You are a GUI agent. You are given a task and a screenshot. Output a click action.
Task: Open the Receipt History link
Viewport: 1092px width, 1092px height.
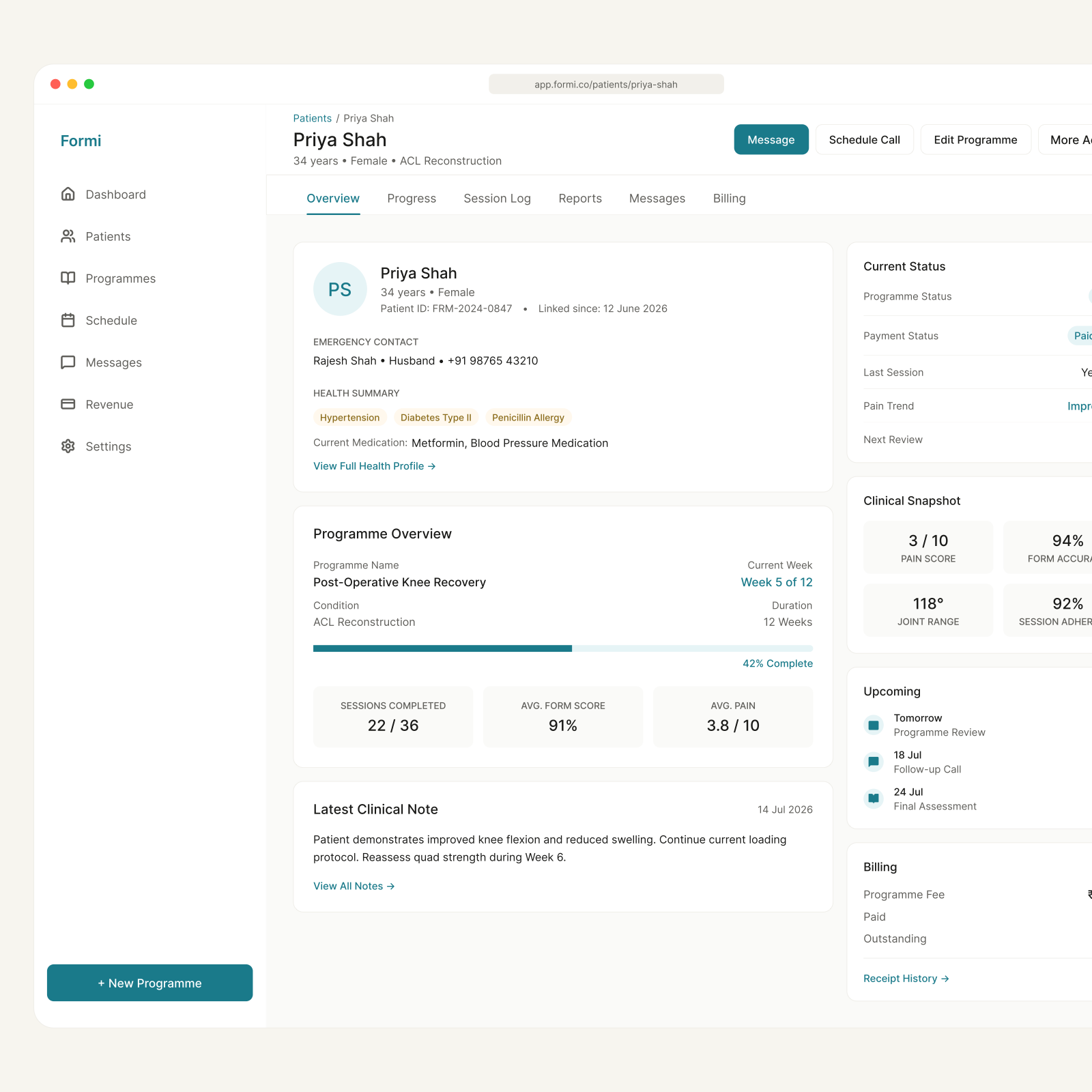pos(906,979)
